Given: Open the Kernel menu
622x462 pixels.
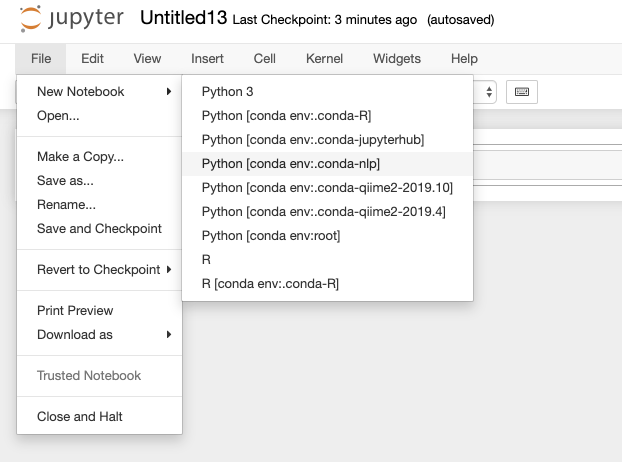Looking at the screenshot, I should [324, 59].
